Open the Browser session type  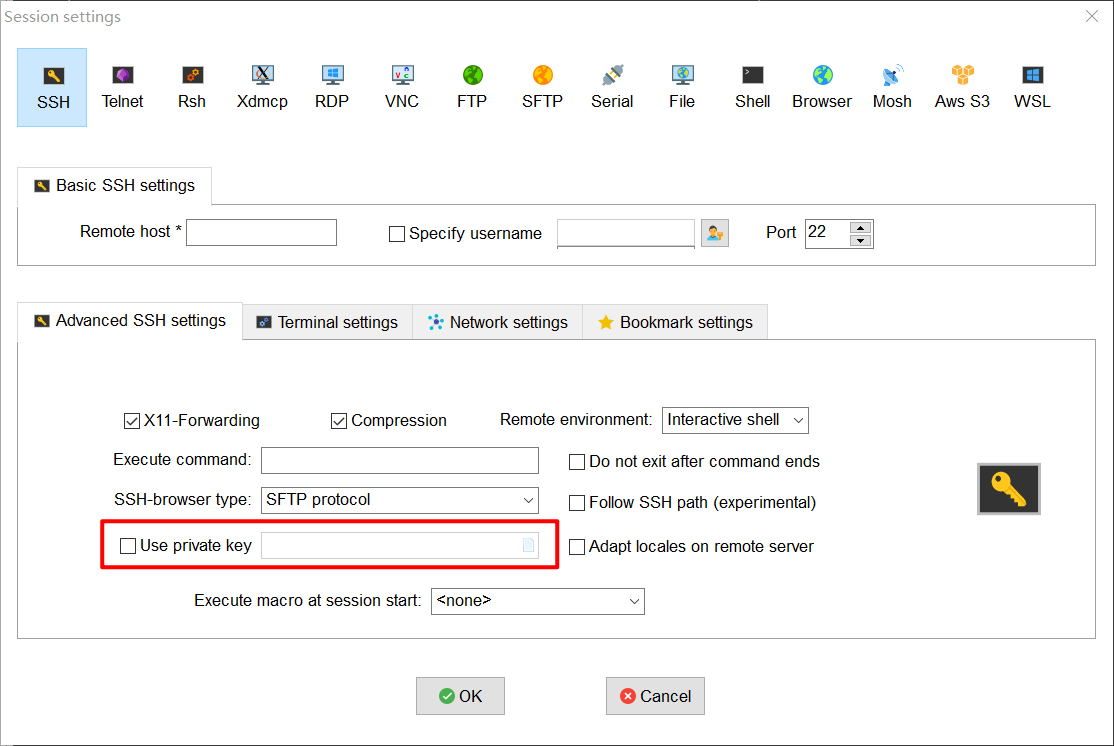pyautogui.click(x=822, y=87)
